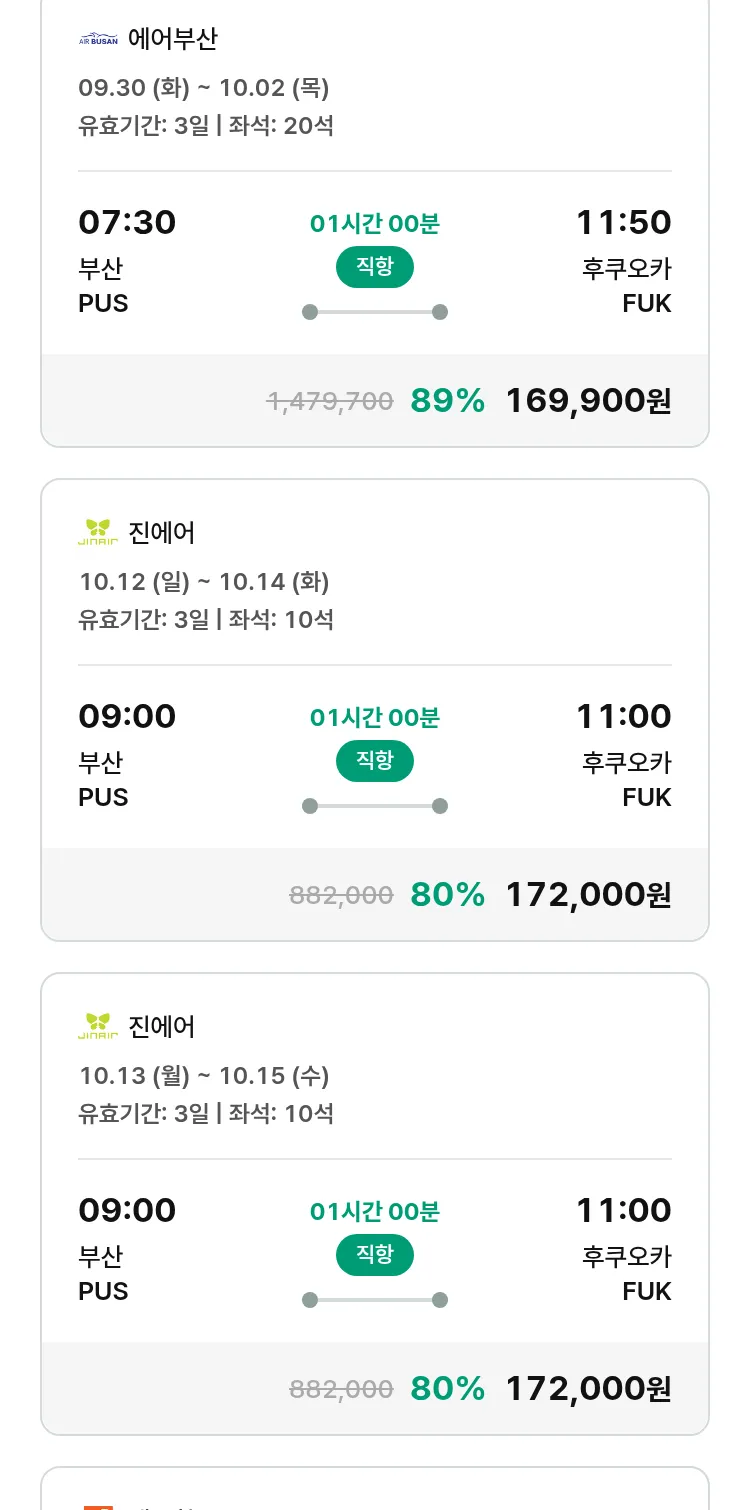Tap the 직항 badge on Air Busan flight
This screenshot has height=1510, width=750.
[x=375, y=267]
